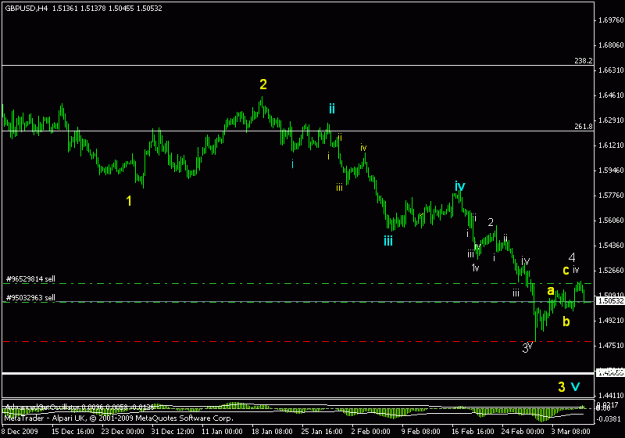Click the 9 Feb 08:00 time label
The height and width of the screenshot is (438, 625).
point(421,432)
